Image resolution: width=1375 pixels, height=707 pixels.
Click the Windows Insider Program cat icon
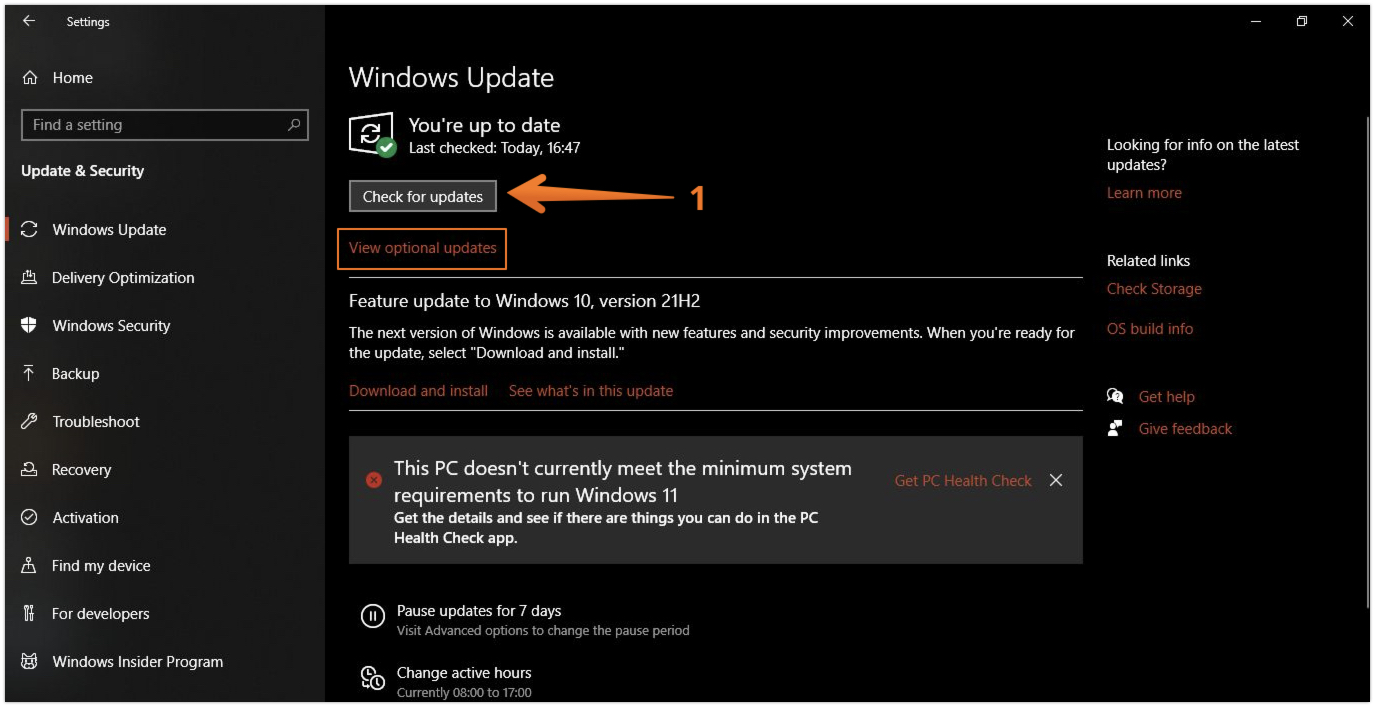coord(29,662)
